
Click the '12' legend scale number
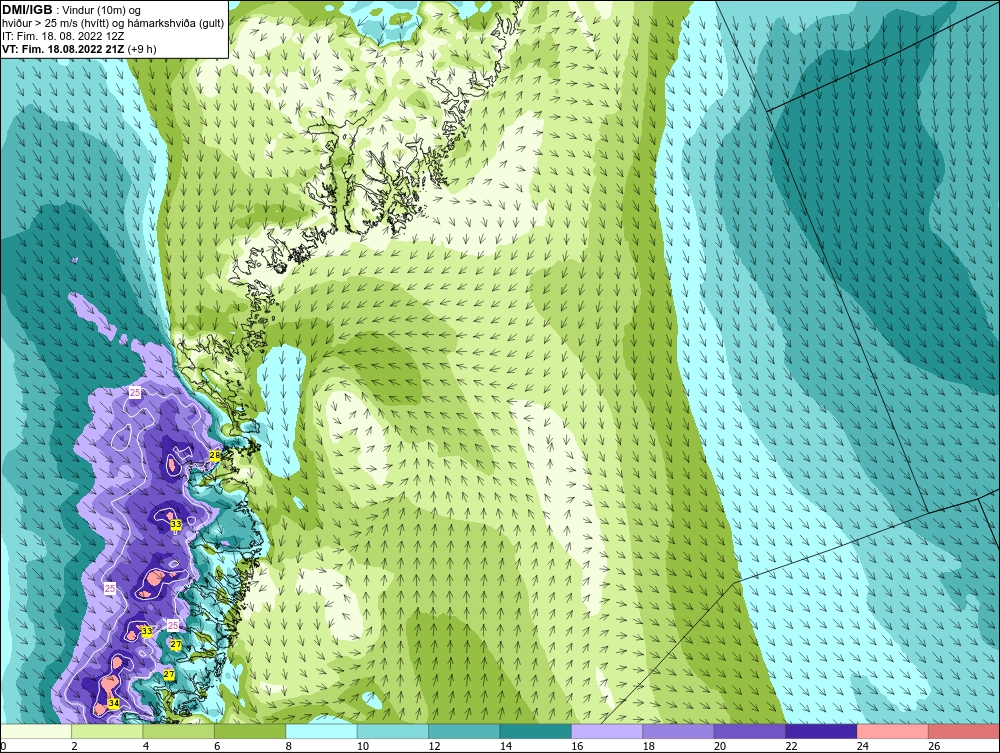click(434, 746)
